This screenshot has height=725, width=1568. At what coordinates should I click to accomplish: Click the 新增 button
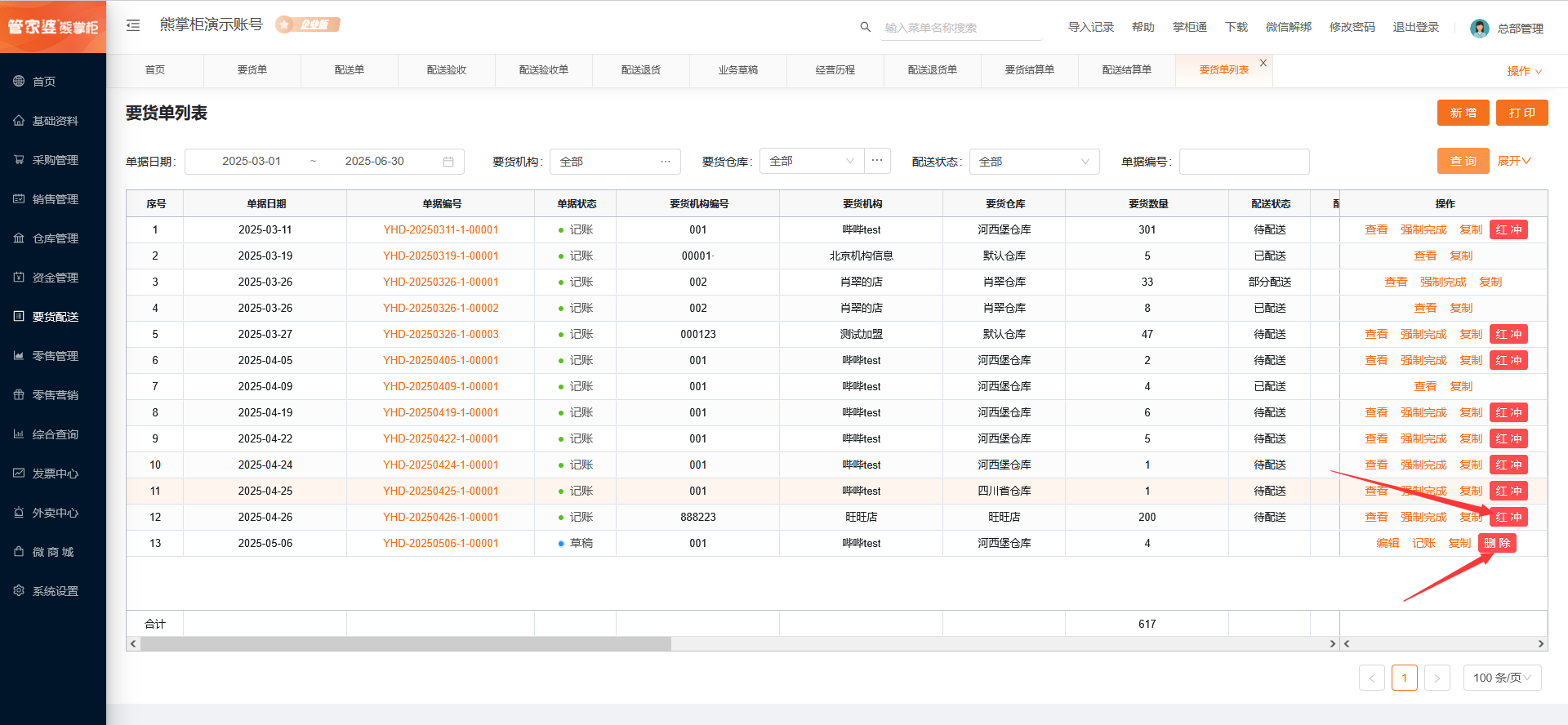1463,113
